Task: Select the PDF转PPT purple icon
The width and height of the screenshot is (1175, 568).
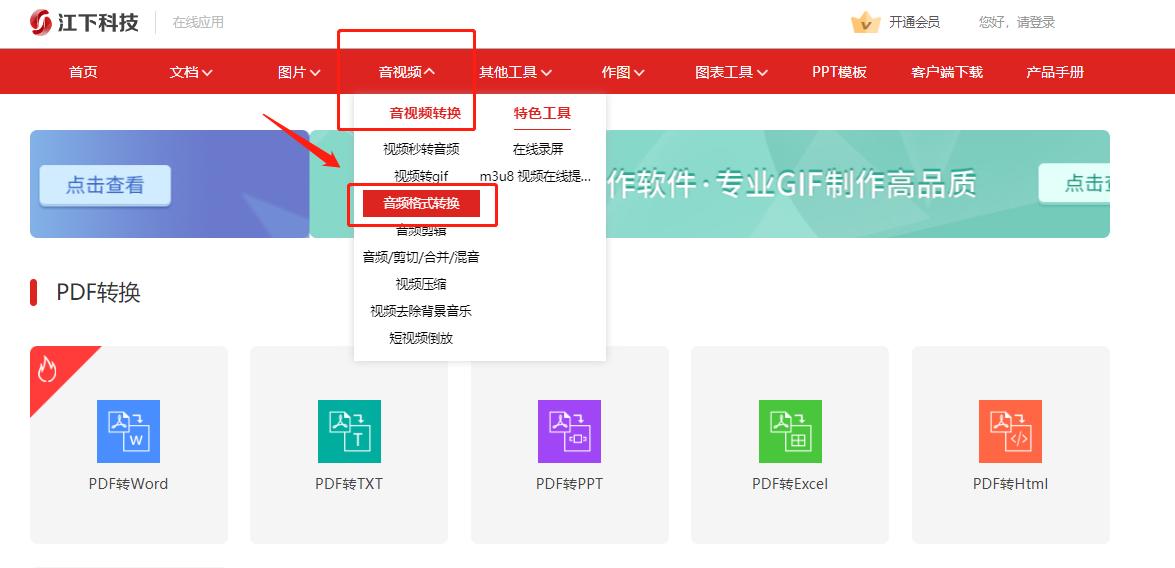Action: [569, 431]
